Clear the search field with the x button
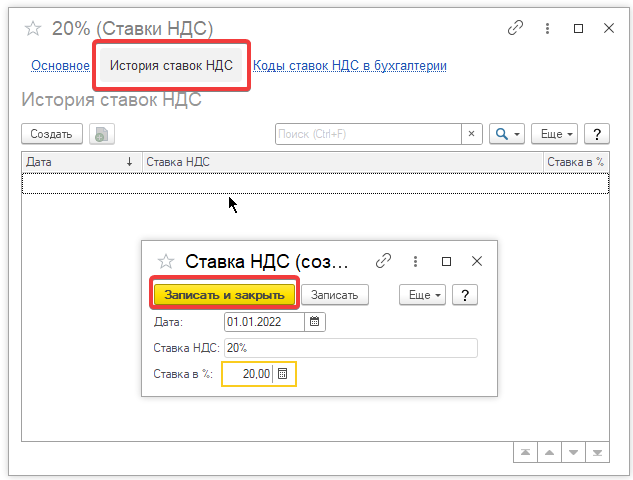 (x=471, y=134)
